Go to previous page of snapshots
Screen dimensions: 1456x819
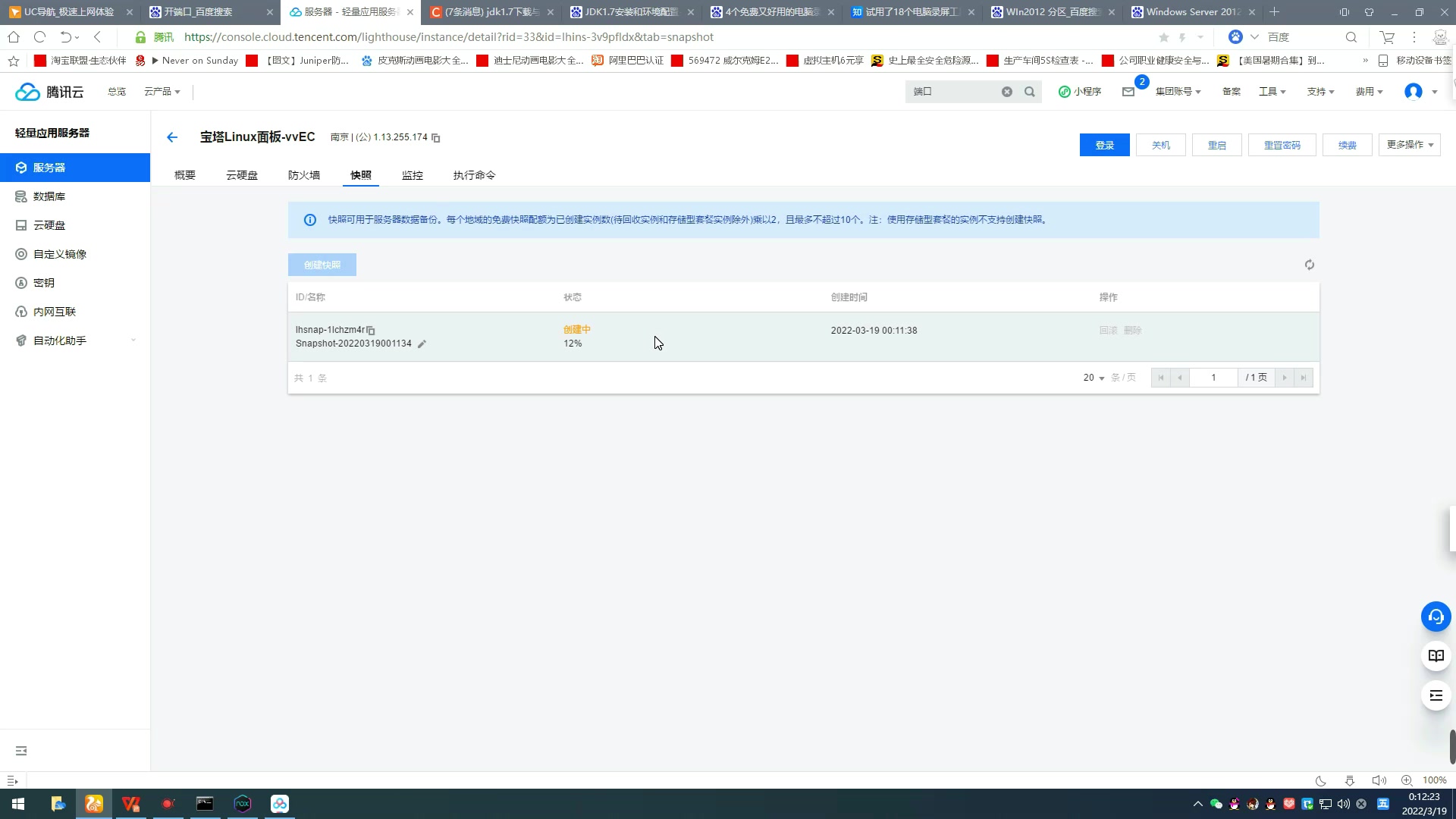(1179, 378)
